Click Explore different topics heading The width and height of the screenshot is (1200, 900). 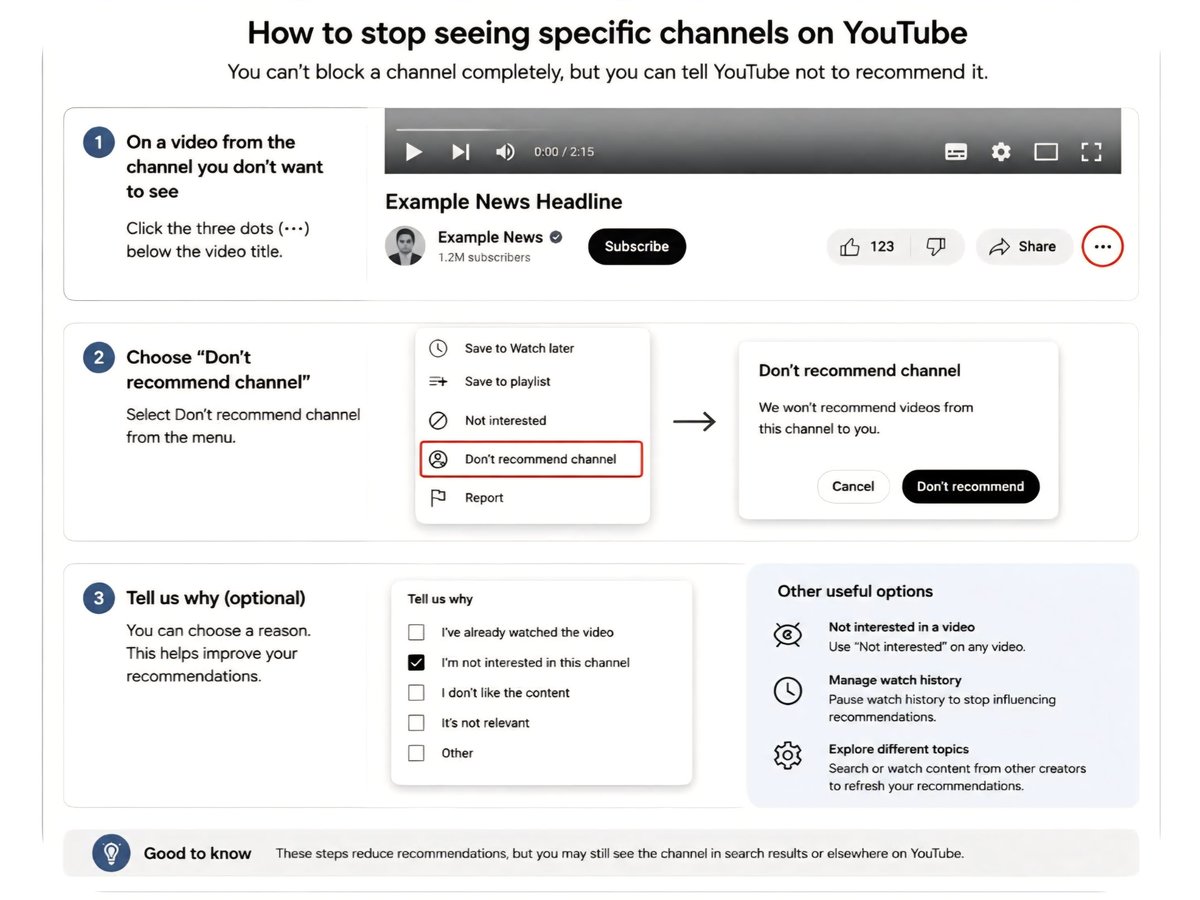(x=899, y=749)
